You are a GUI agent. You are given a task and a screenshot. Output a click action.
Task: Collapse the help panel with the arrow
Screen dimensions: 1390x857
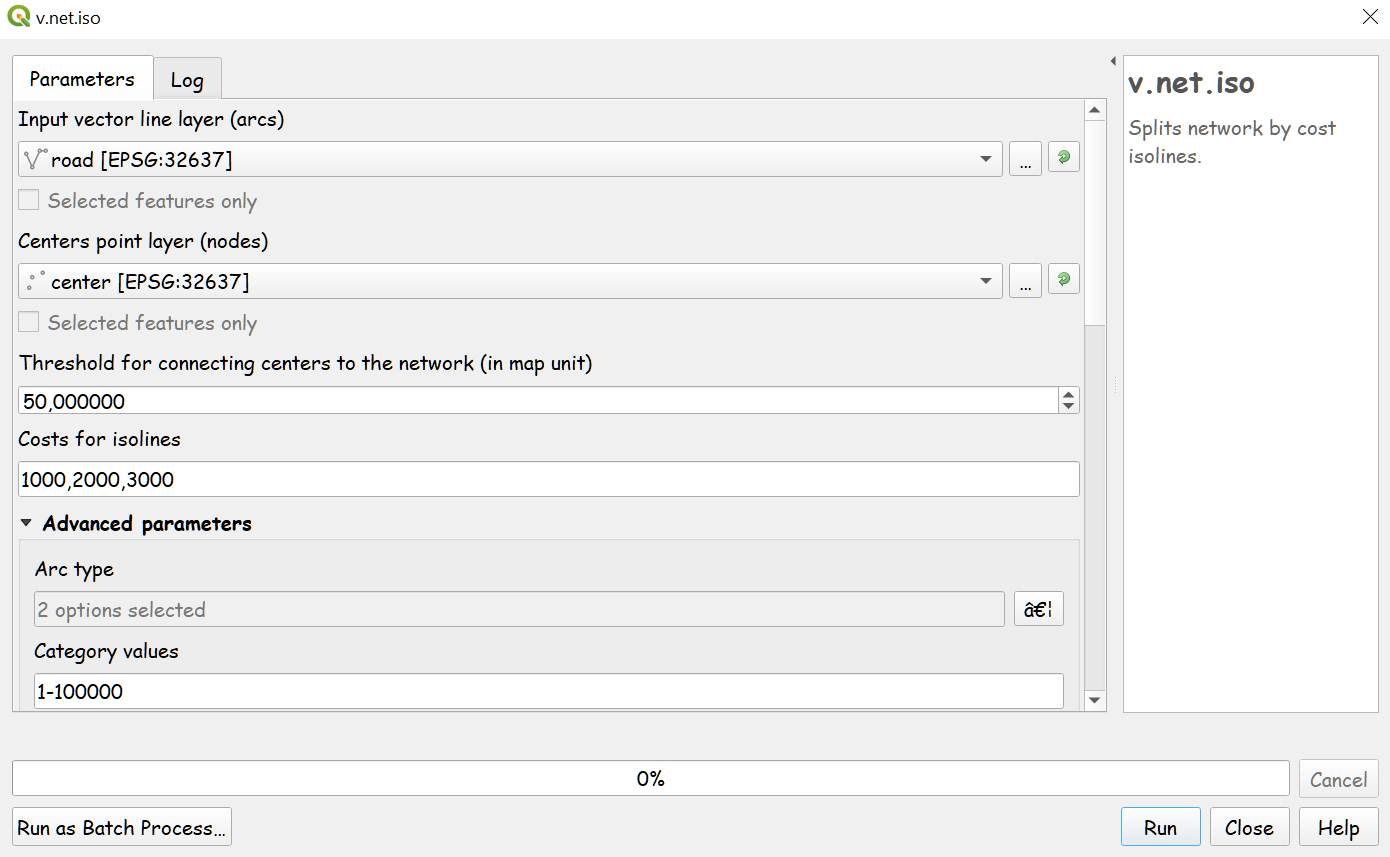pos(1113,61)
